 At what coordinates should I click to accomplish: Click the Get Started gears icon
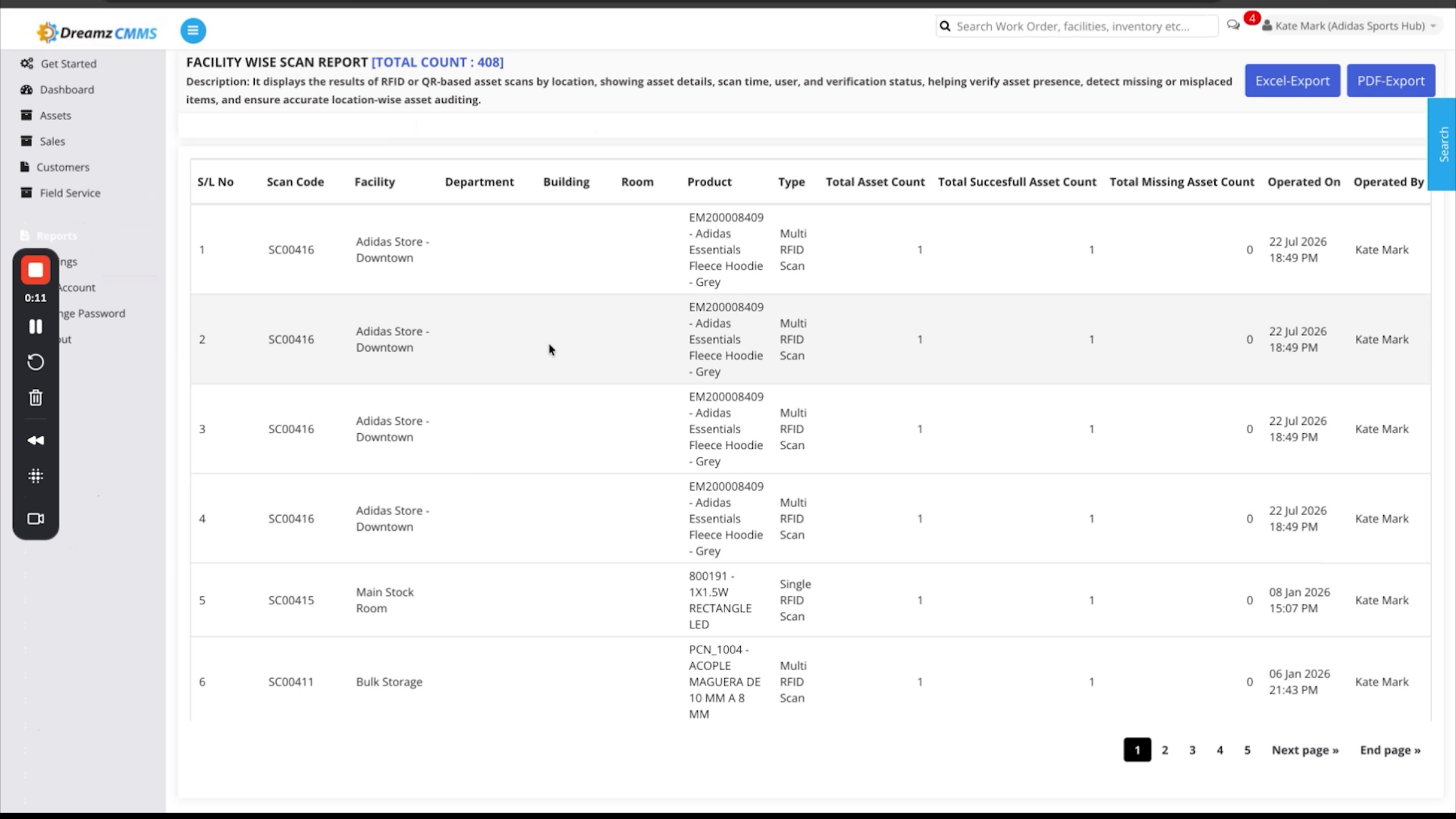[27, 63]
